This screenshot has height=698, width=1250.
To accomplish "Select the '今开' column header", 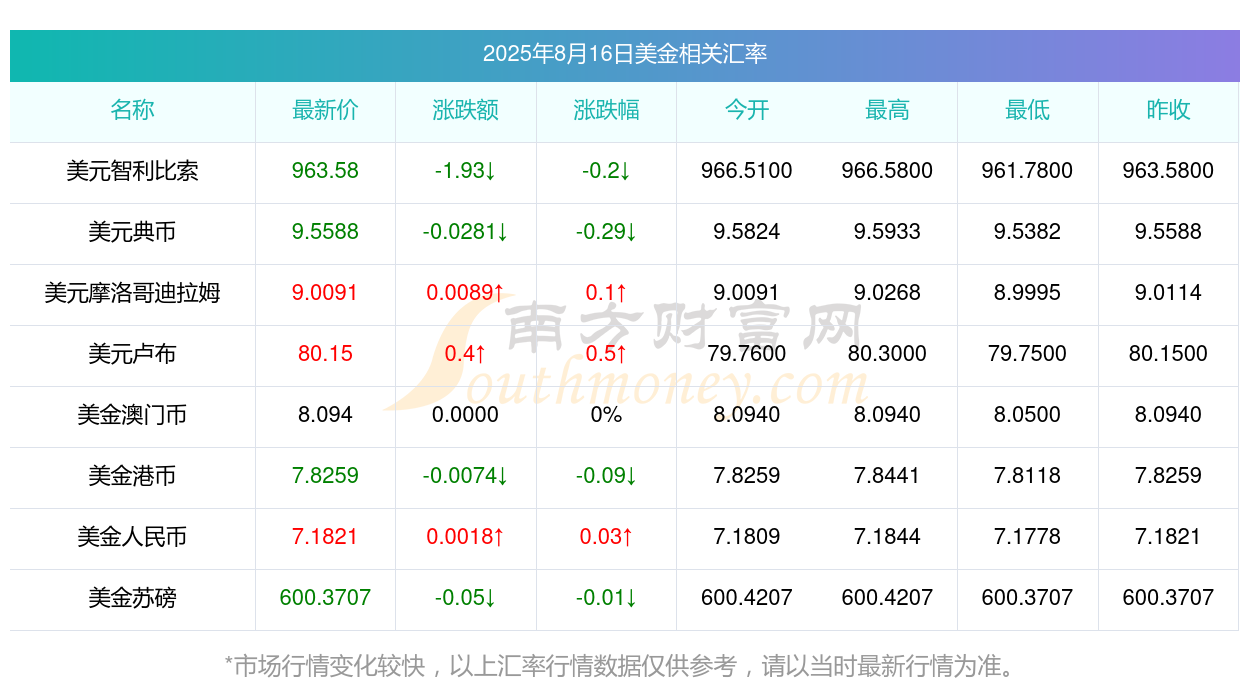I will (x=747, y=110).
